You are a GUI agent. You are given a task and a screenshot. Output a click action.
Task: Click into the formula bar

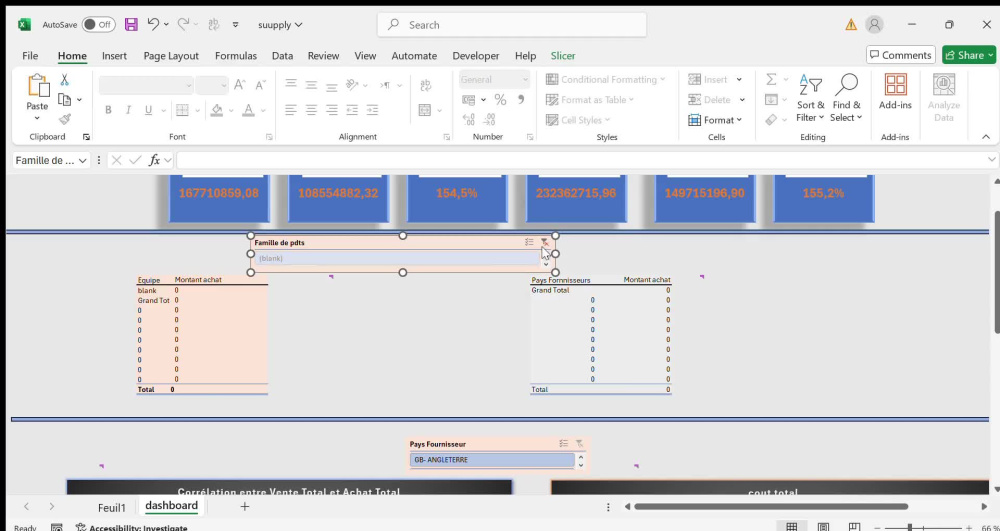click(x=580, y=161)
